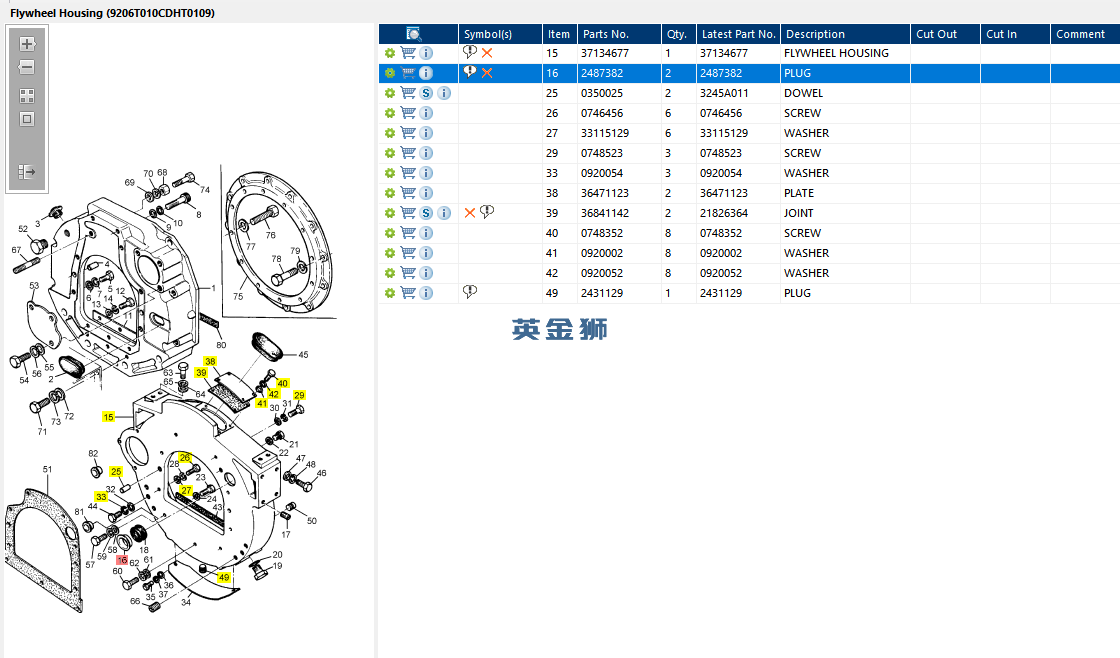This screenshot has width=1120, height=658.
Task: Select the SCREW row with part 0748352
Action: click(749, 233)
